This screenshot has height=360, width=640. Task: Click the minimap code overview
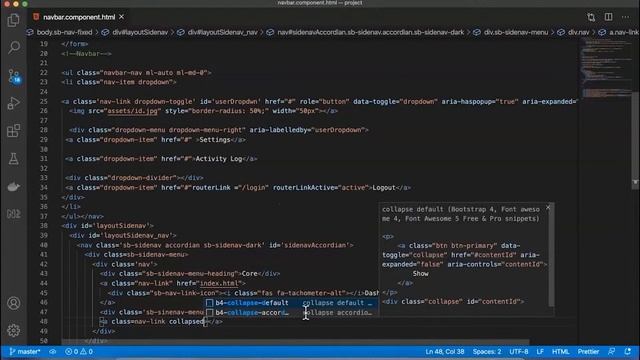pyautogui.click(x=605, y=69)
